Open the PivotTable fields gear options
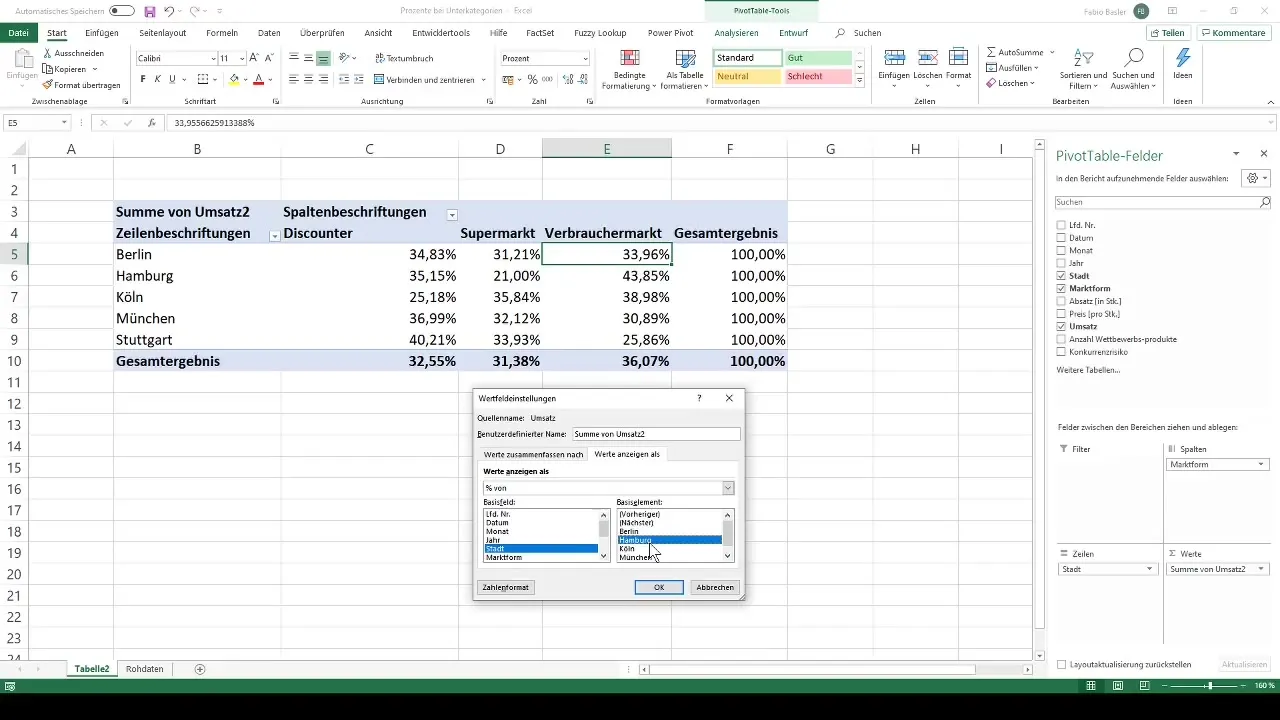Viewport: 1280px width, 720px height. (x=1254, y=178)
